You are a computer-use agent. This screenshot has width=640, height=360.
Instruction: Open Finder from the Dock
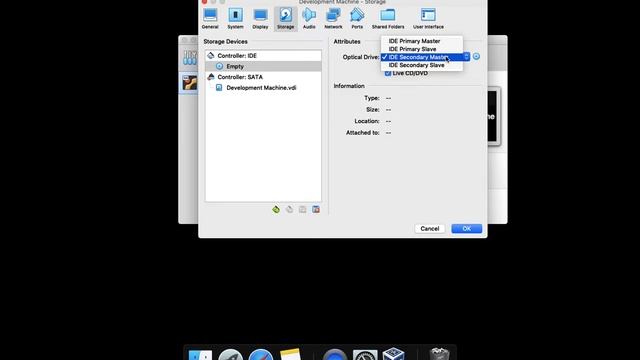coord(200,355)
